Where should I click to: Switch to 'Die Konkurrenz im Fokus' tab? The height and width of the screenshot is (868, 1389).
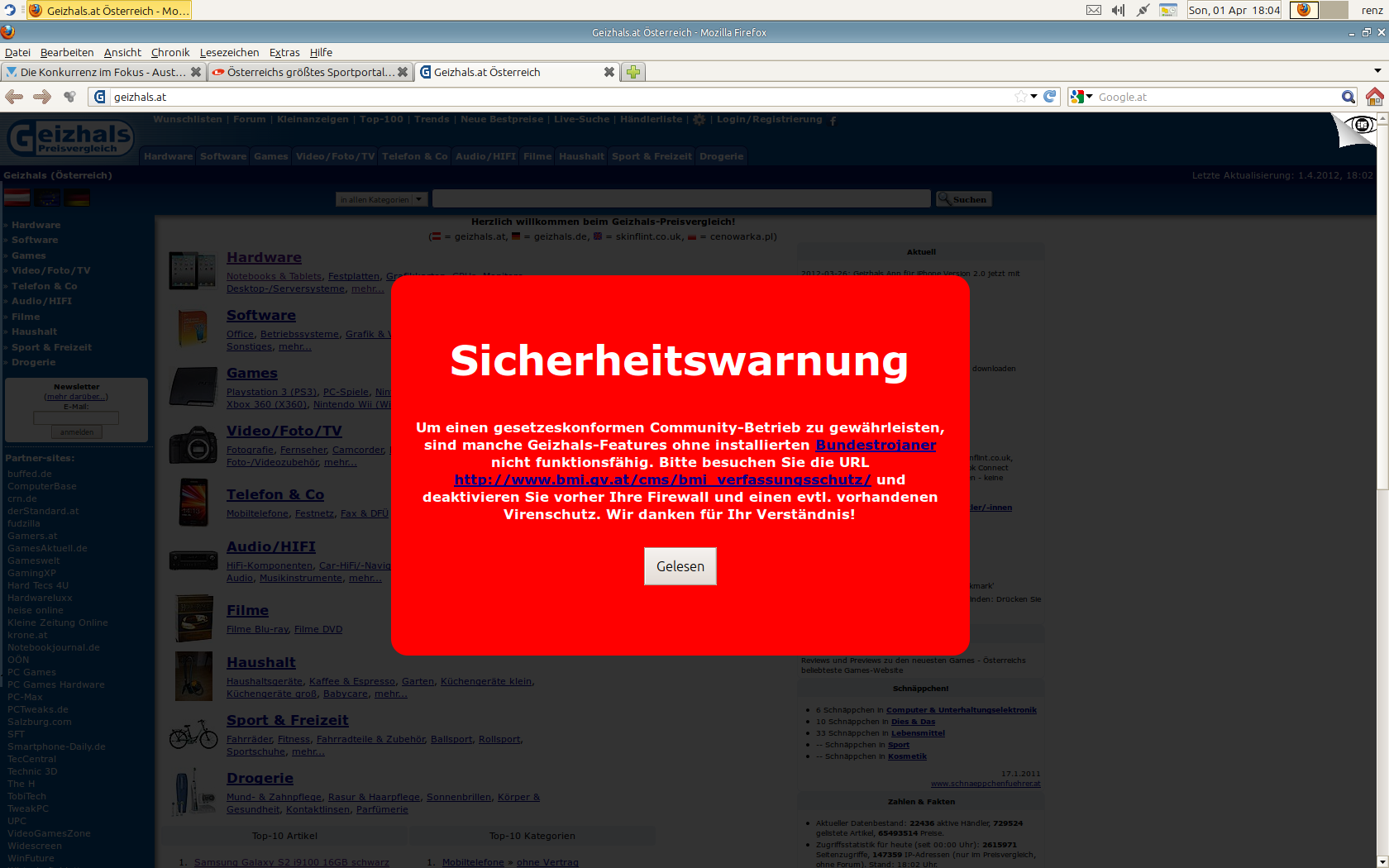(103, 72)
